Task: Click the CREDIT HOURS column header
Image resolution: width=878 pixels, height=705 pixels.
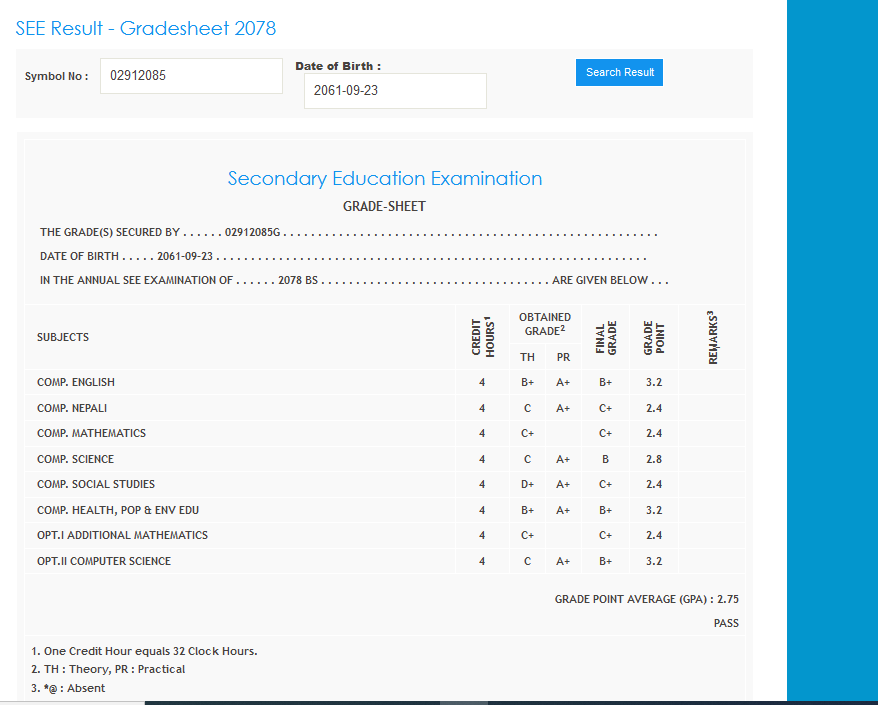Action: pyautogui.click(x=482, y=337)
